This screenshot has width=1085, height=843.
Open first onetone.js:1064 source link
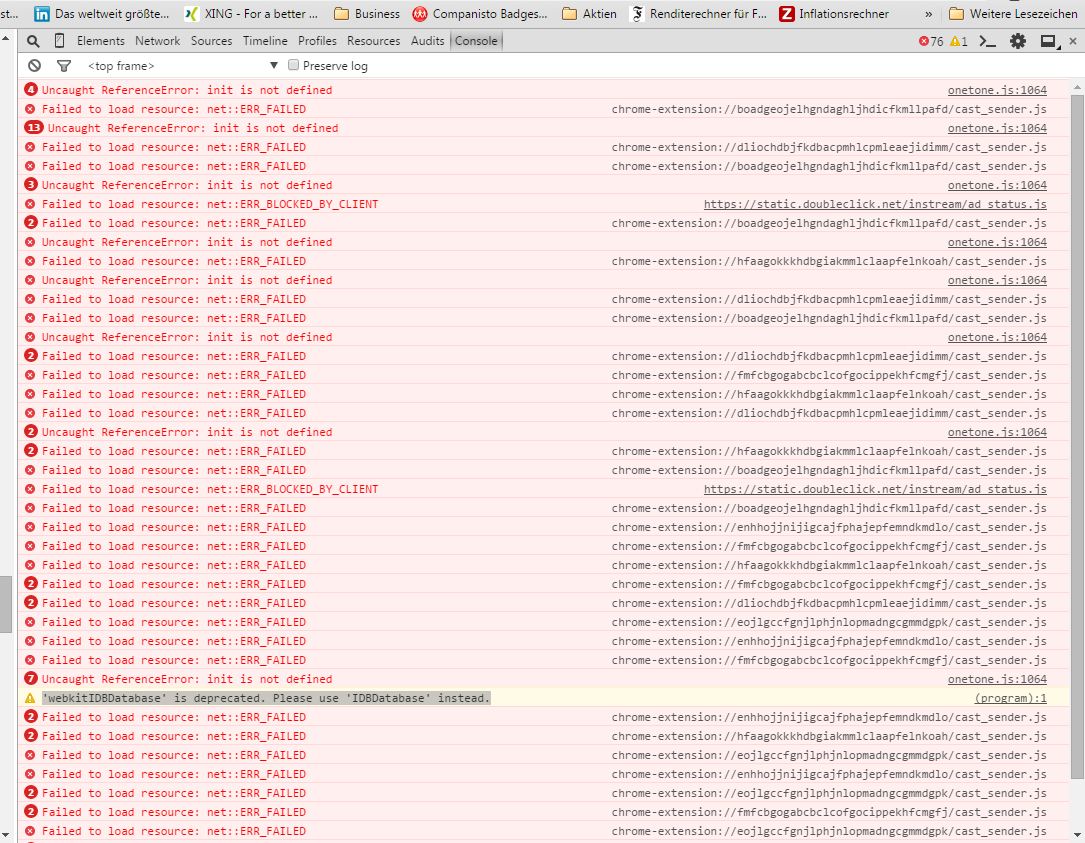[x=997, y=90]
